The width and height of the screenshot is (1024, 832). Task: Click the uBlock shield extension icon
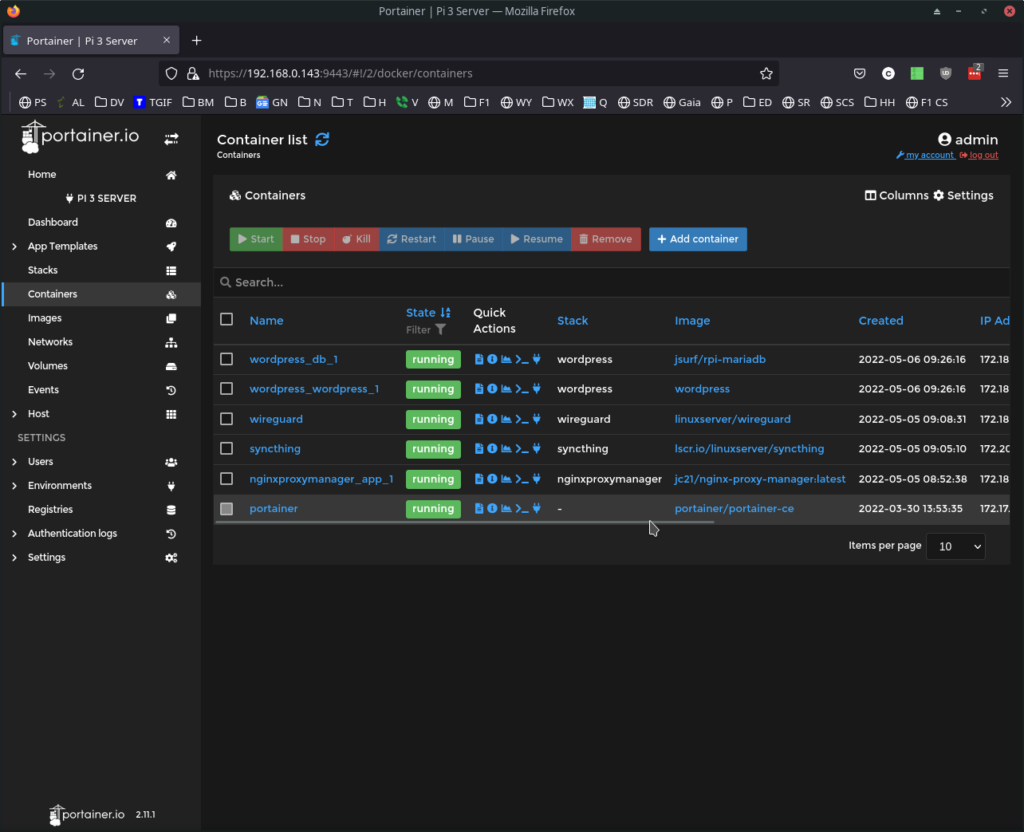coord(946,74)
